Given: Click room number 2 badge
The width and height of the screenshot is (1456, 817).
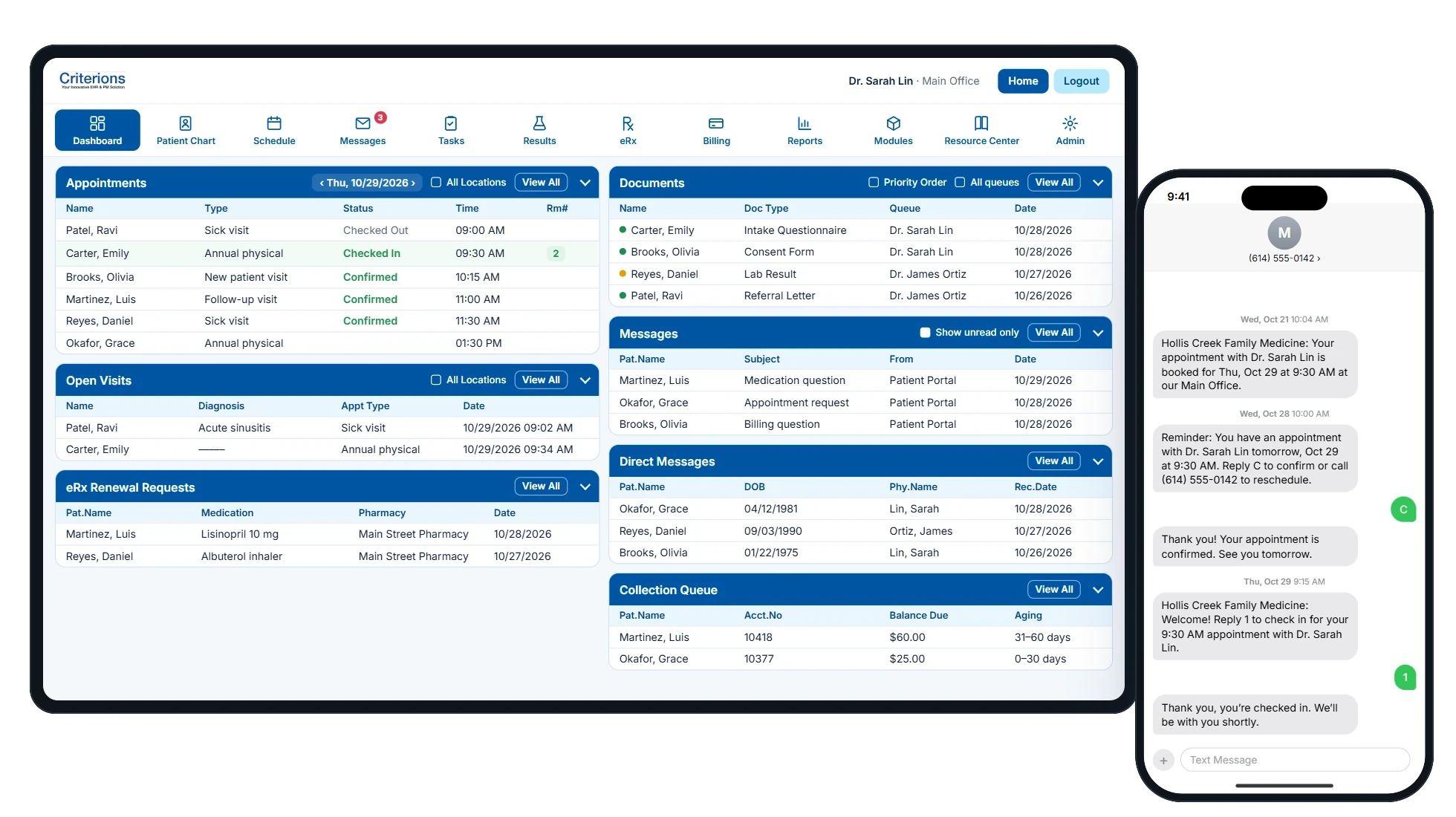Looking at the screenshot, I should 556,253.
